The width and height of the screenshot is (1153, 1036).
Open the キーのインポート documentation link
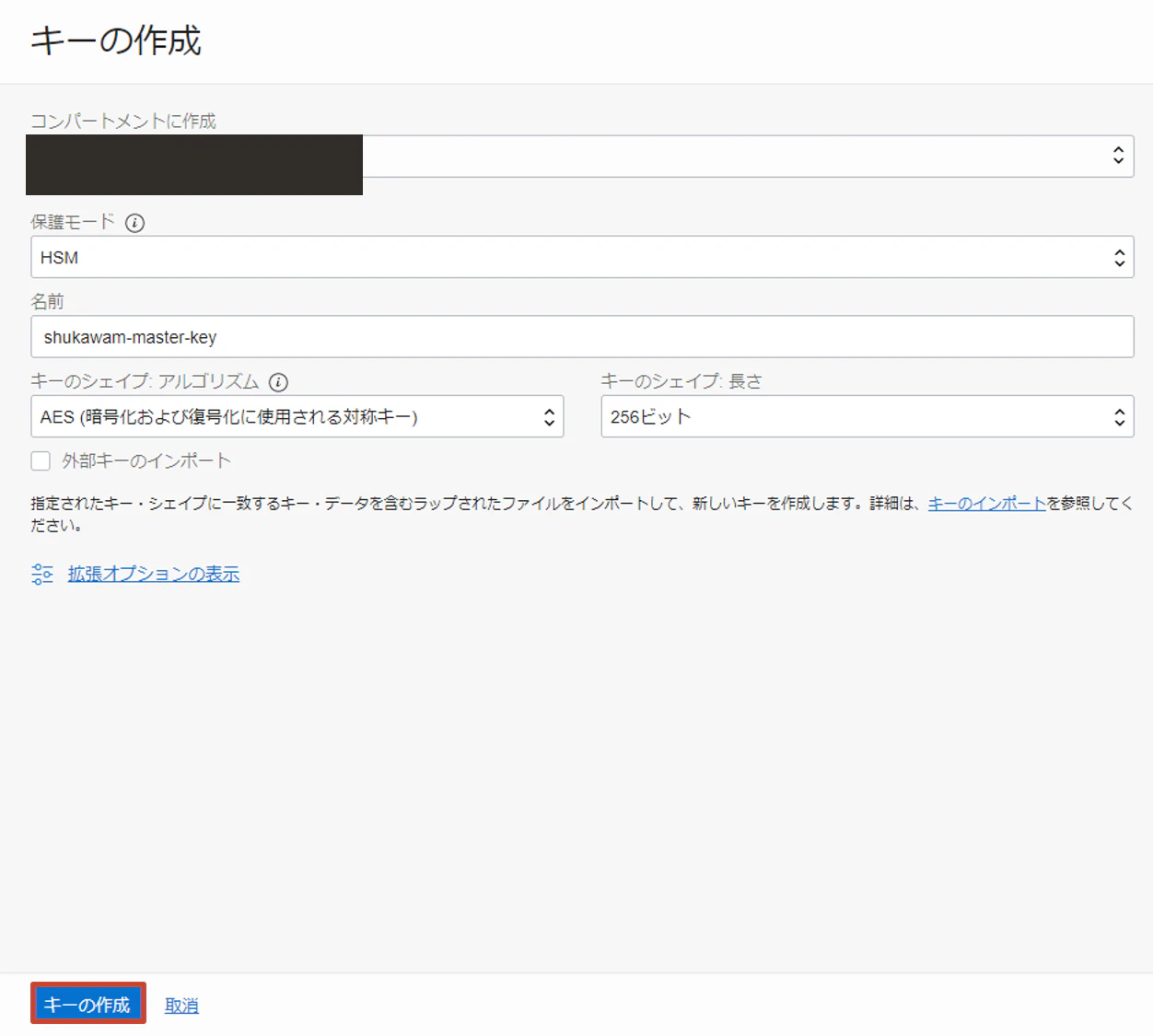tap(985, 503)
